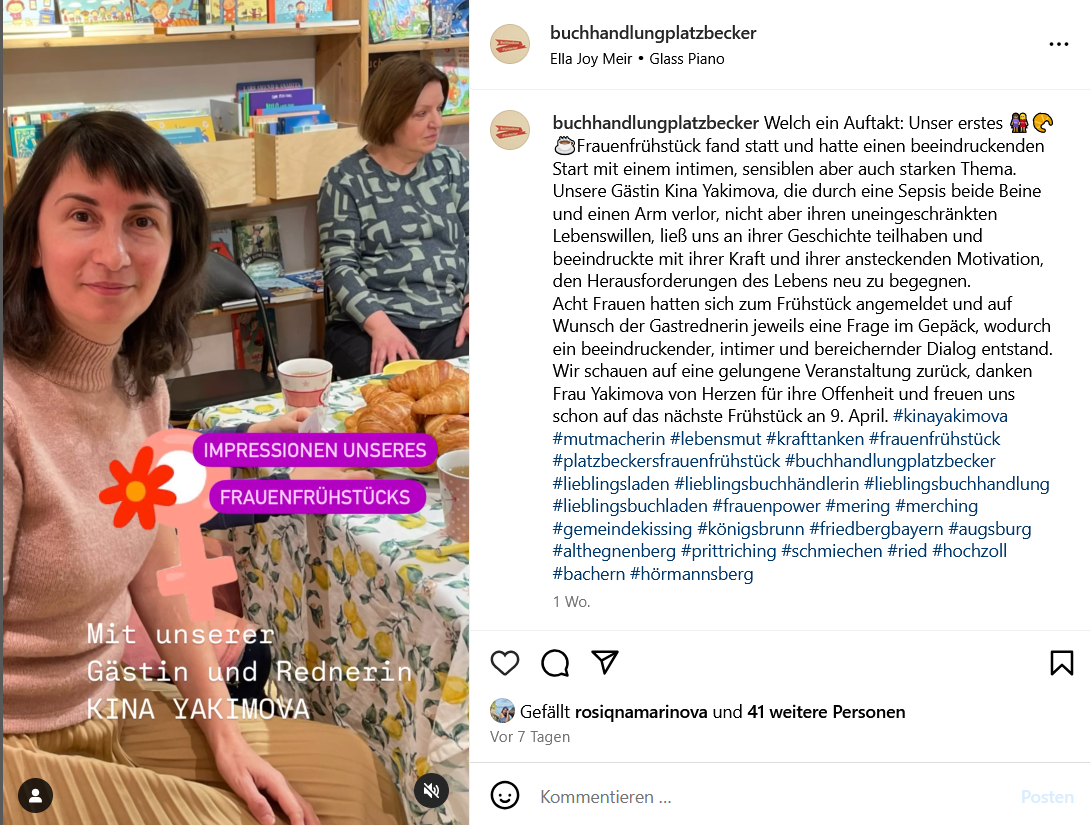Open more options three-dot menu

pos(1059,44)
